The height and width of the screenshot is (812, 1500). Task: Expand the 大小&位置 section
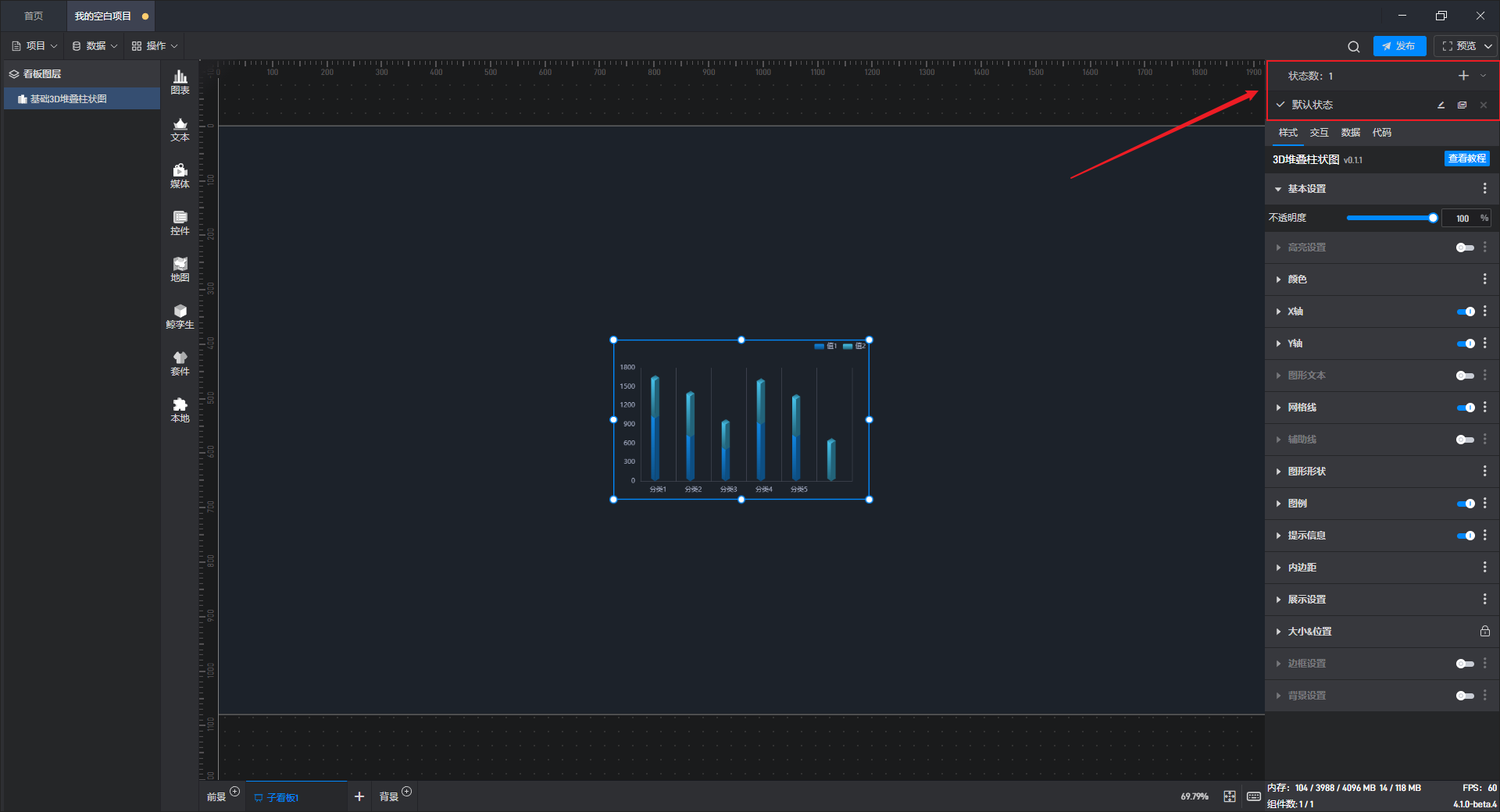pos(1278,632)
